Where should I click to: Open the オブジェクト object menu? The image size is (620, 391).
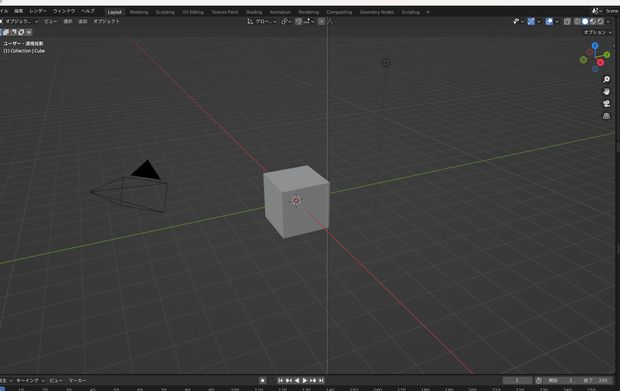(x=106, y=21)
